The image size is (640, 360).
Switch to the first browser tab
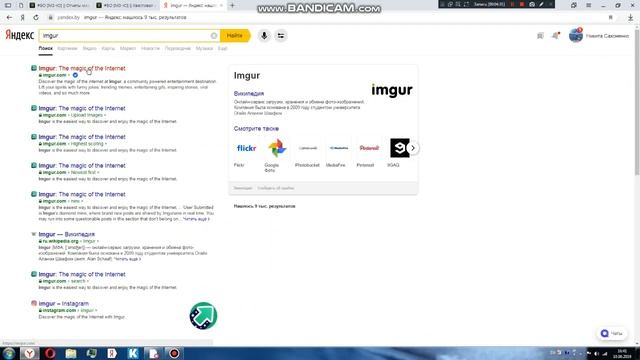click(60, 5)
